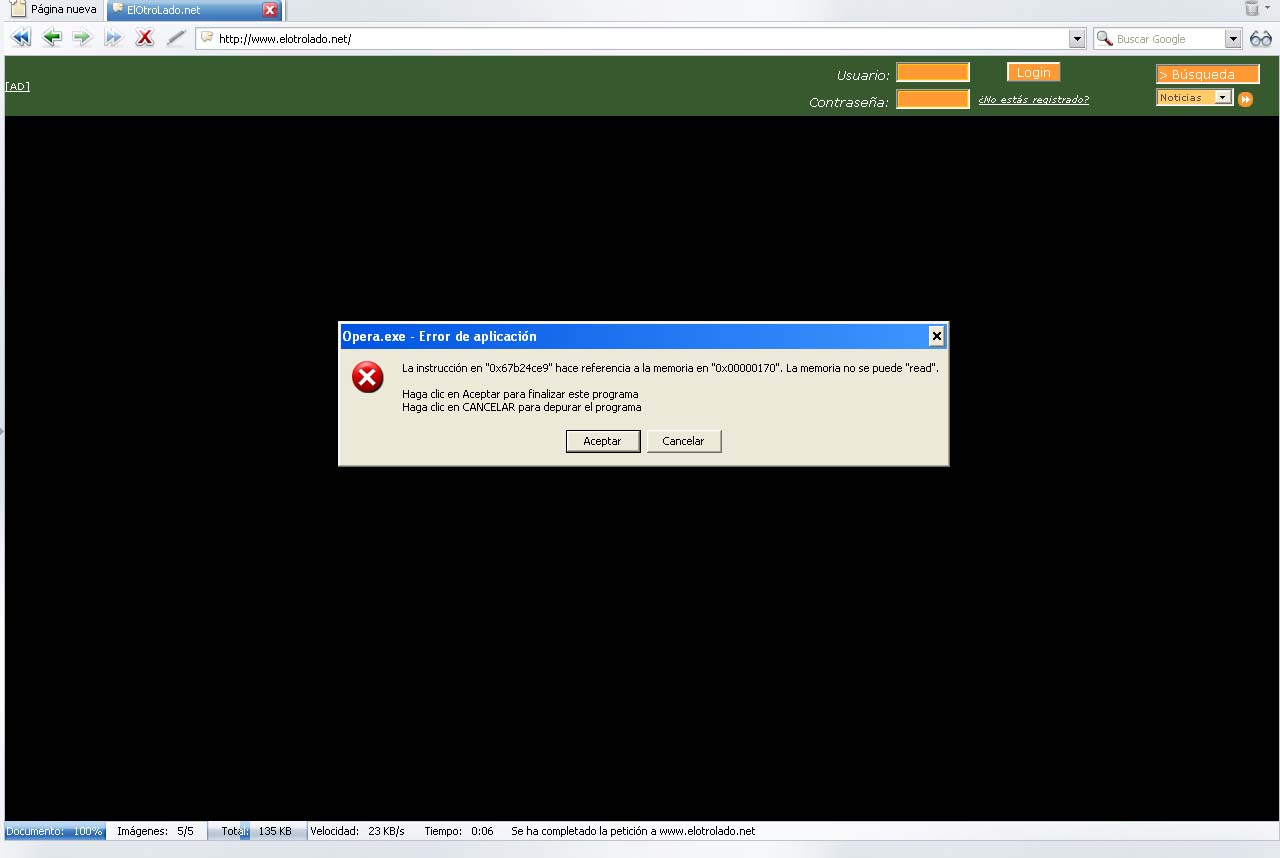Screen dimensions: 1280x858
Task: Click the [AD] link
Action: pos(17,86)
